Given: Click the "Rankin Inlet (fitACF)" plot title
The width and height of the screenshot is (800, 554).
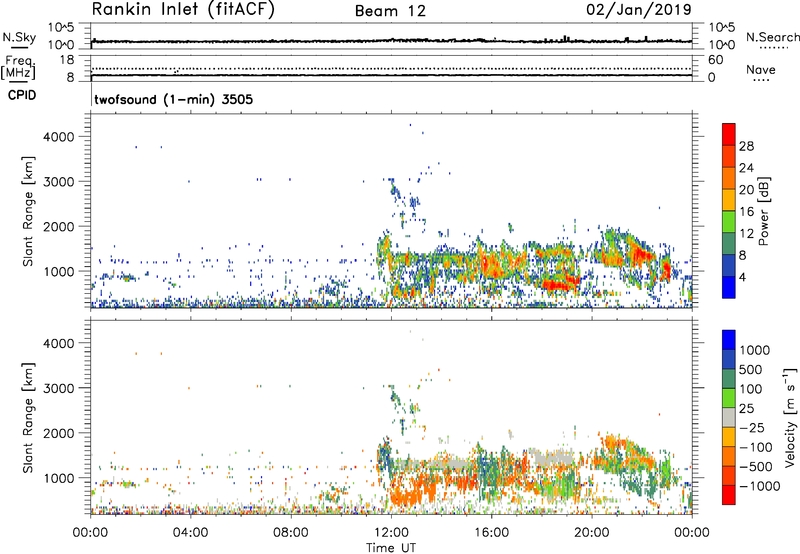Looking at the screenshot, I should 183,9.
